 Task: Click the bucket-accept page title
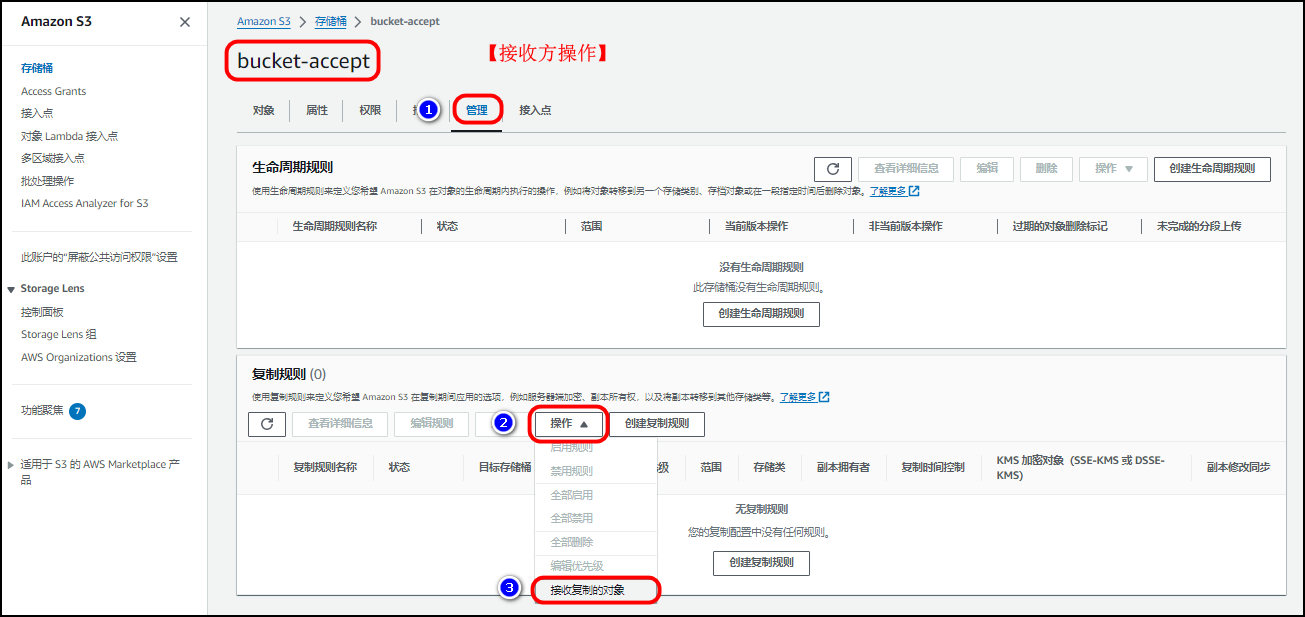tap(303, 61)
